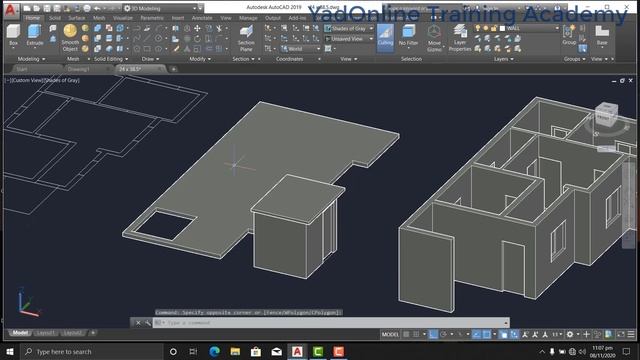640x360 pixels.
Task: Click the viewport controls label Custom View
Action: [x=26, y=80]
